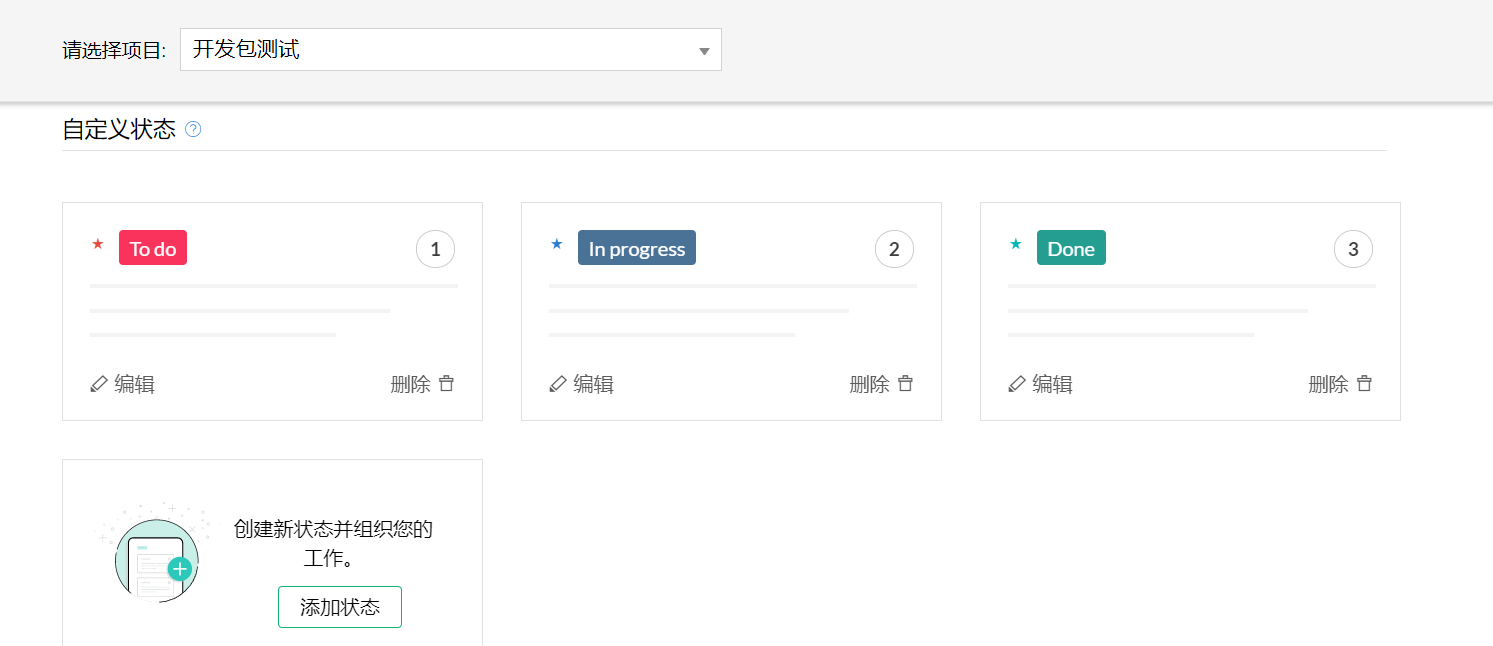This screenshot has width=1493, height=646.
Task: Click the pencil icon on Done card
Action: (x=1016, y=384)
